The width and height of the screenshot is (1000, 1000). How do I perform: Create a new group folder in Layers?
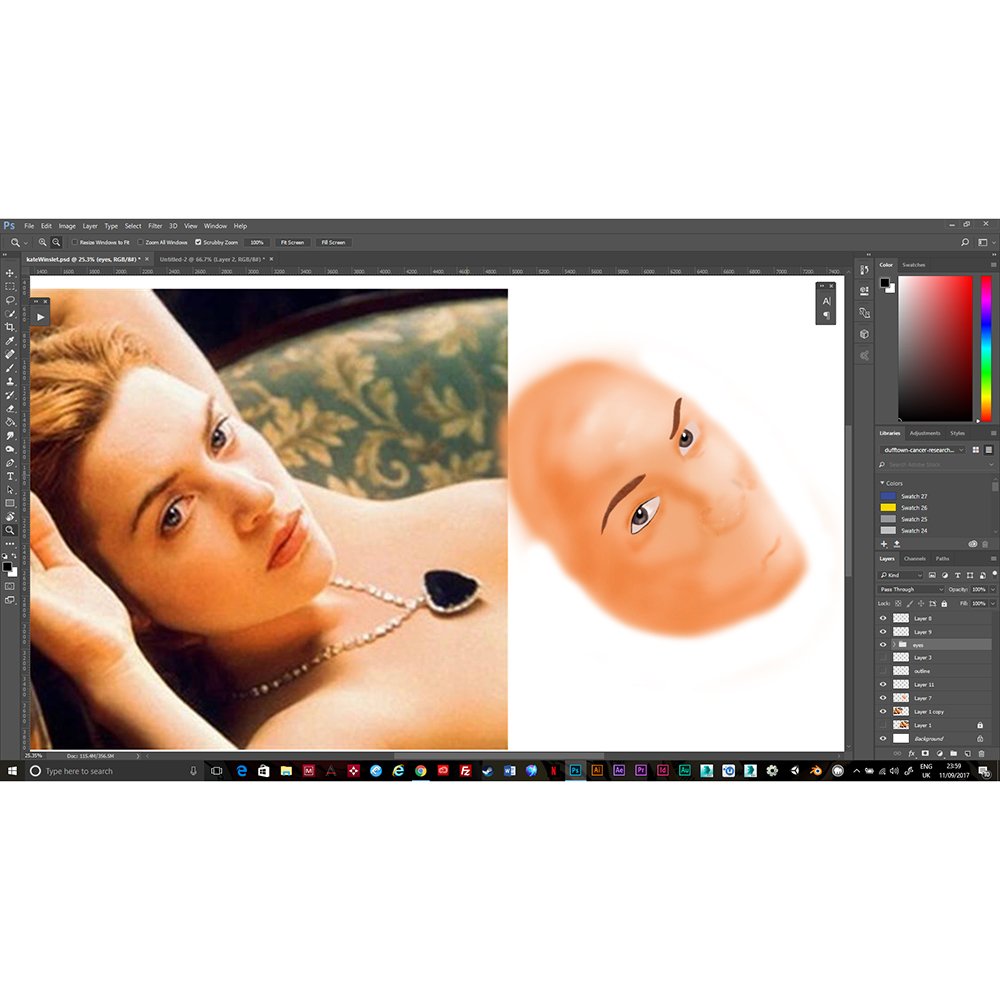coord(953,753)
